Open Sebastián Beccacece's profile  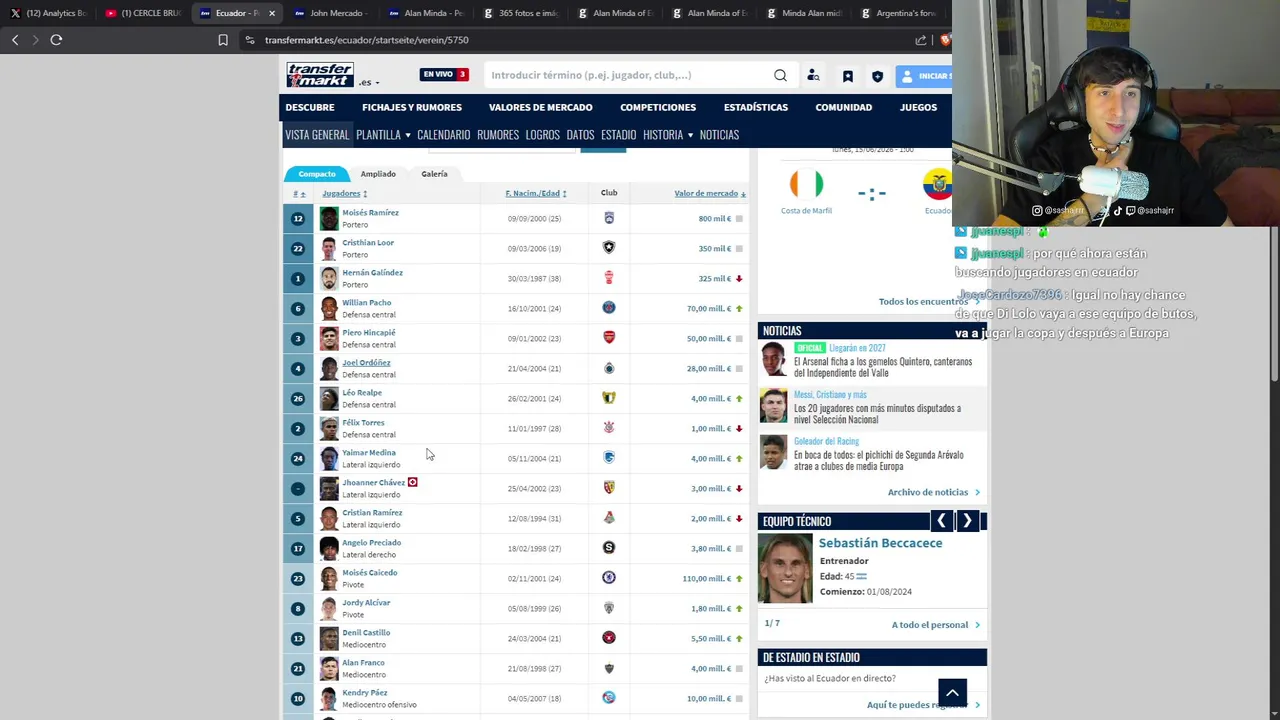pos(880,543)
